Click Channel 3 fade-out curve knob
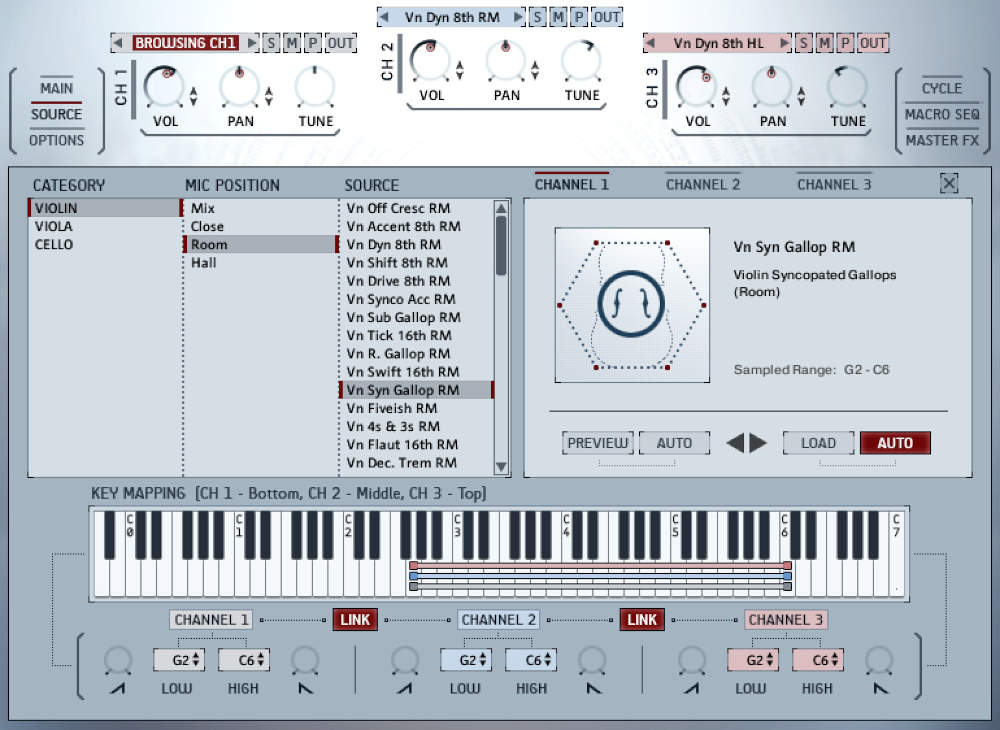Viewport: 1000px width, 730px height. tap(879, 662)
